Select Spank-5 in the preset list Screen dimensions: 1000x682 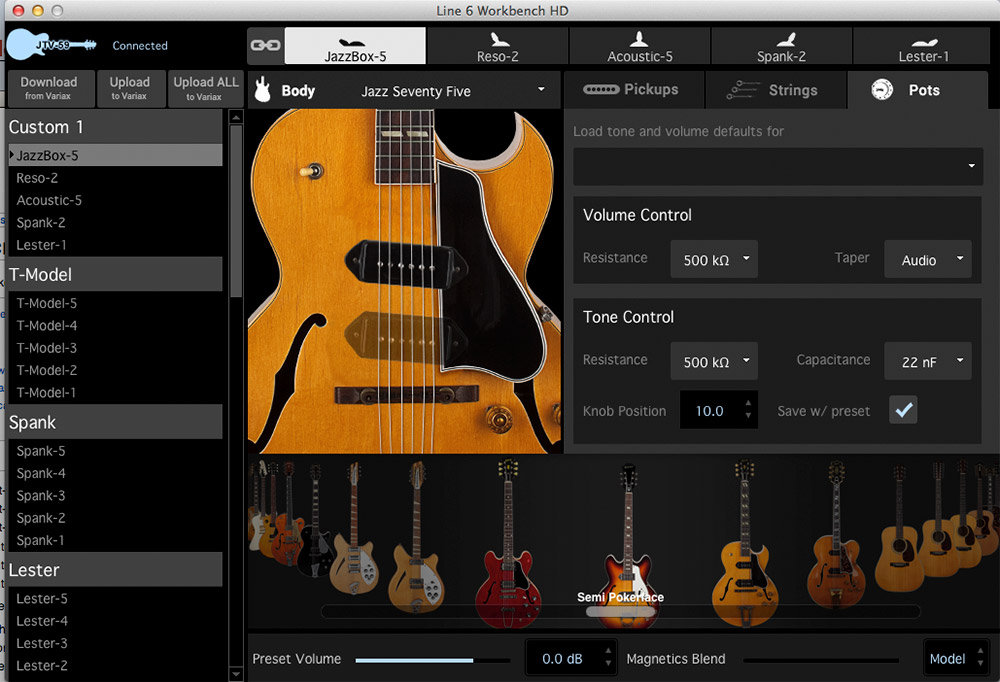tap(115, 451)
